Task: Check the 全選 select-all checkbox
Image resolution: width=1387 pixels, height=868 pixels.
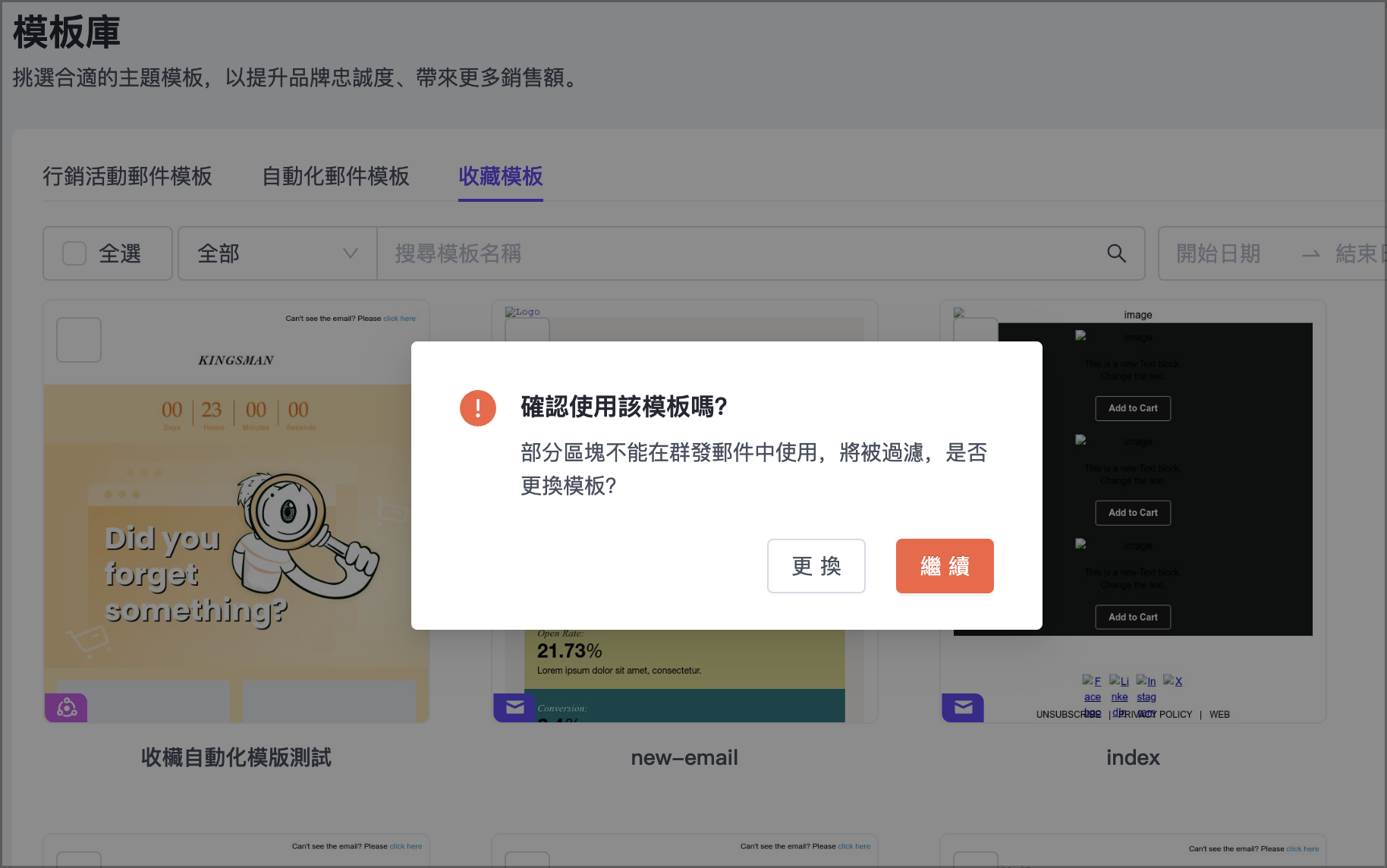Action: [x=74, y=253]
